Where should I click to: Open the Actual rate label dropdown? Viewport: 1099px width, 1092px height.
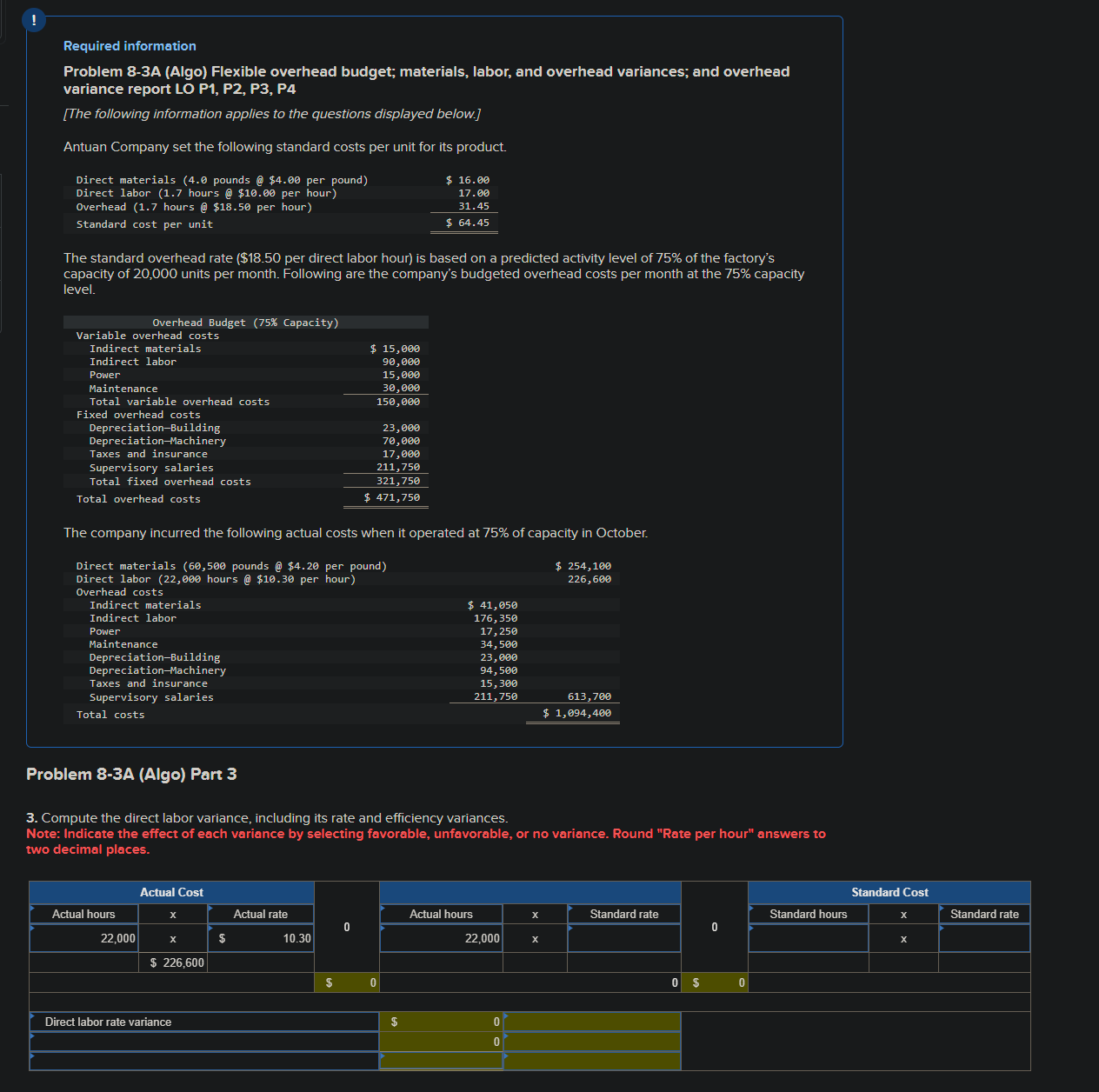tap(261, 914)
